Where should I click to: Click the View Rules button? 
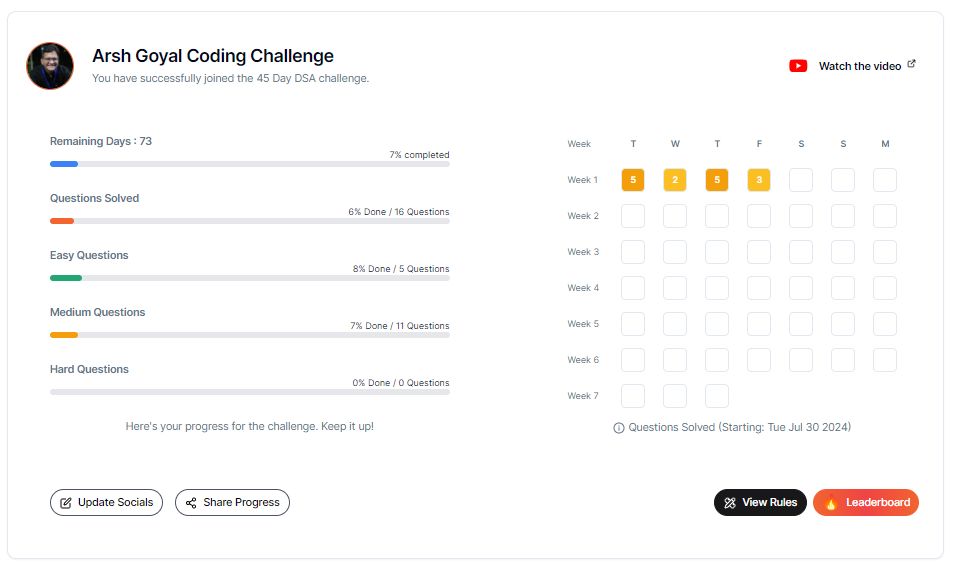pyautogui.click(x=760, y=502)
